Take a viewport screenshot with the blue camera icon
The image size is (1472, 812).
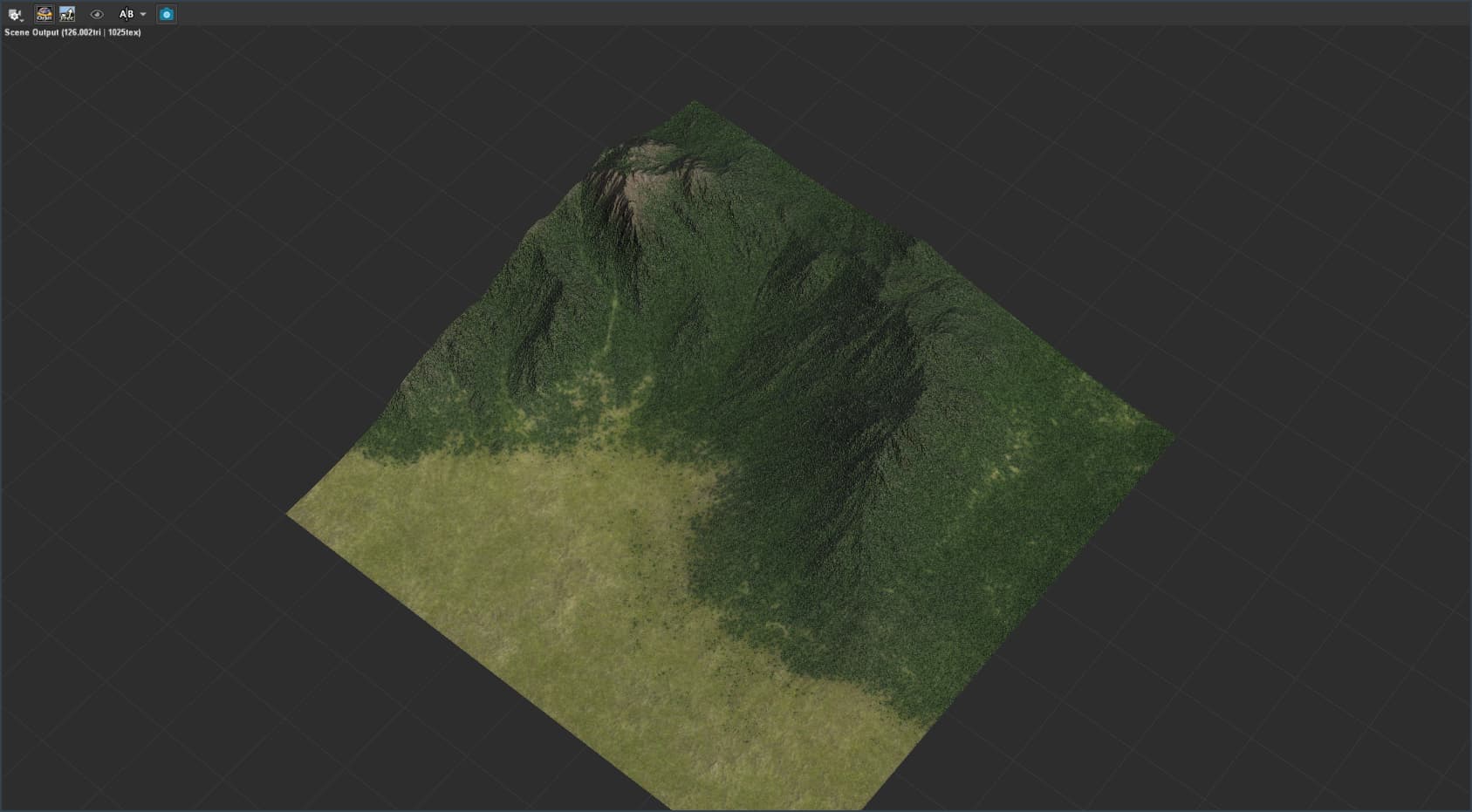pyautogui.click(x=167, y=14)
